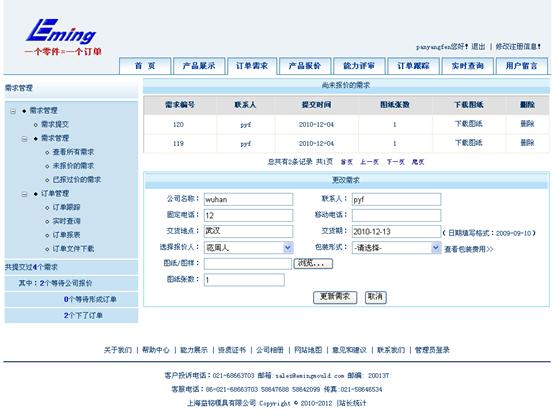Image resolution: width=553 pixels, height=417 pixels.
Task: Open the 实时查询 tab
Action: (x=468, y=66)
